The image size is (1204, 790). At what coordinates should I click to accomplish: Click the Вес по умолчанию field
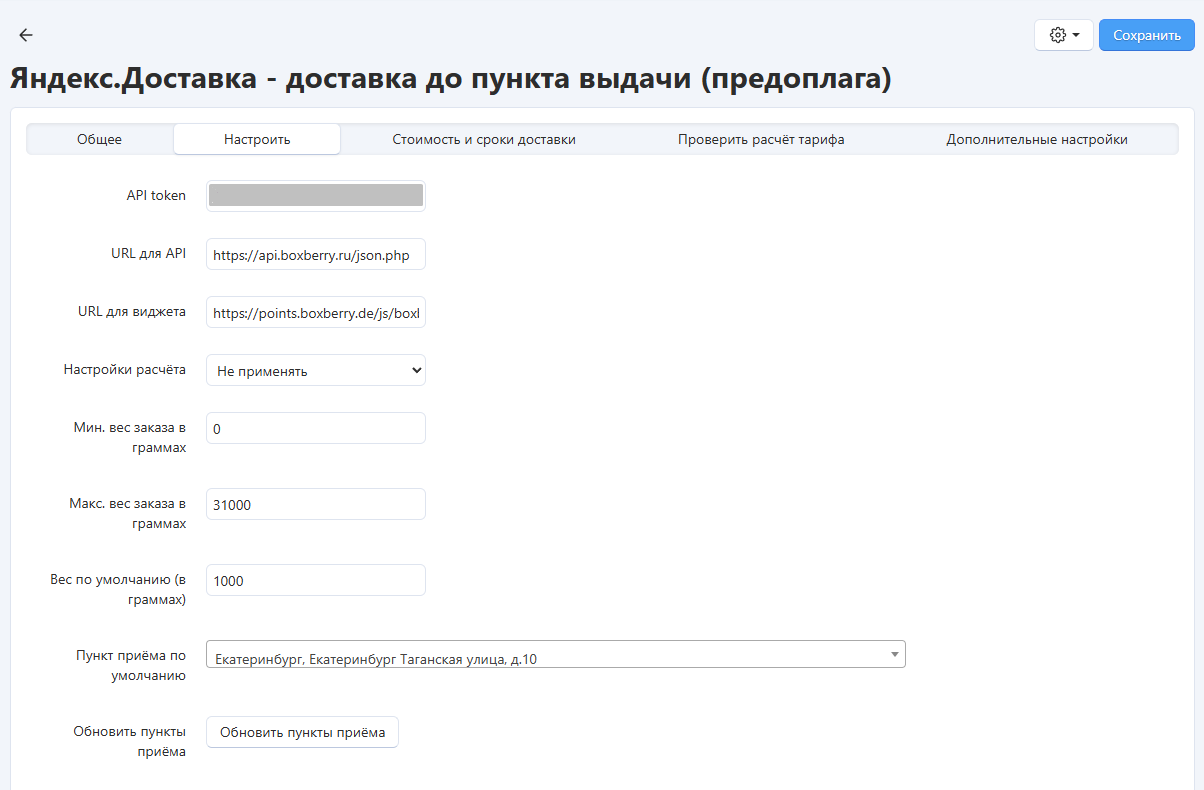click(316, 580)
